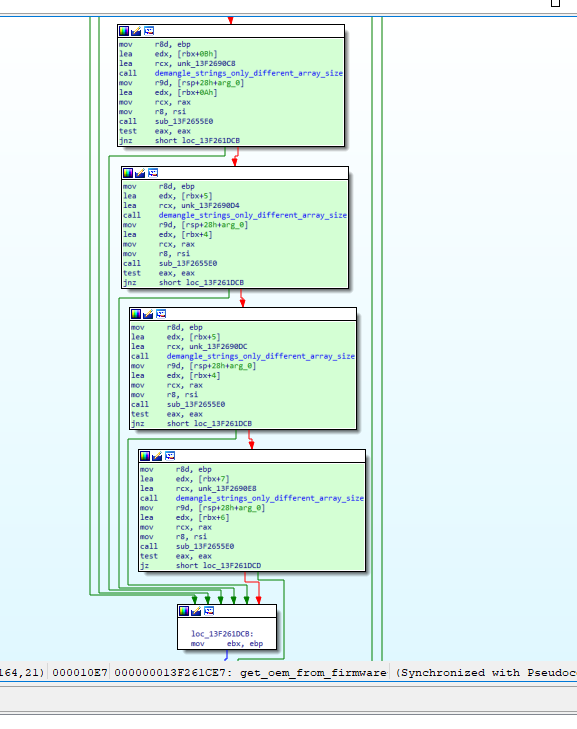The image size is (577, 729).
Task: Click get_oem_from_firmware in status bar
Action: point(313,673)
